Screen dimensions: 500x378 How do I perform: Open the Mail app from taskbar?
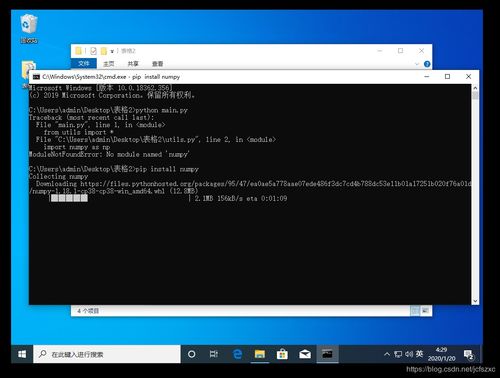tap(305, 354)
